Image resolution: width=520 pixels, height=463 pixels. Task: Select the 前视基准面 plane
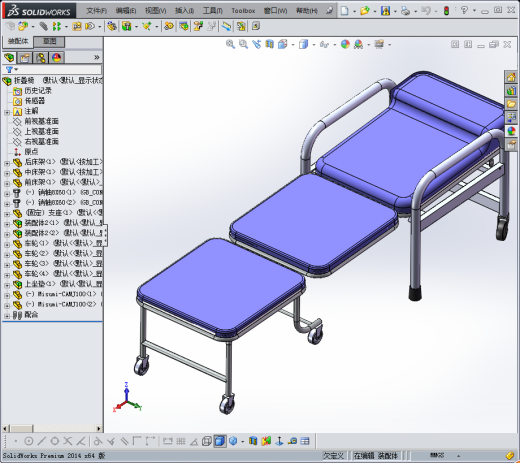[x=41, y=121]
